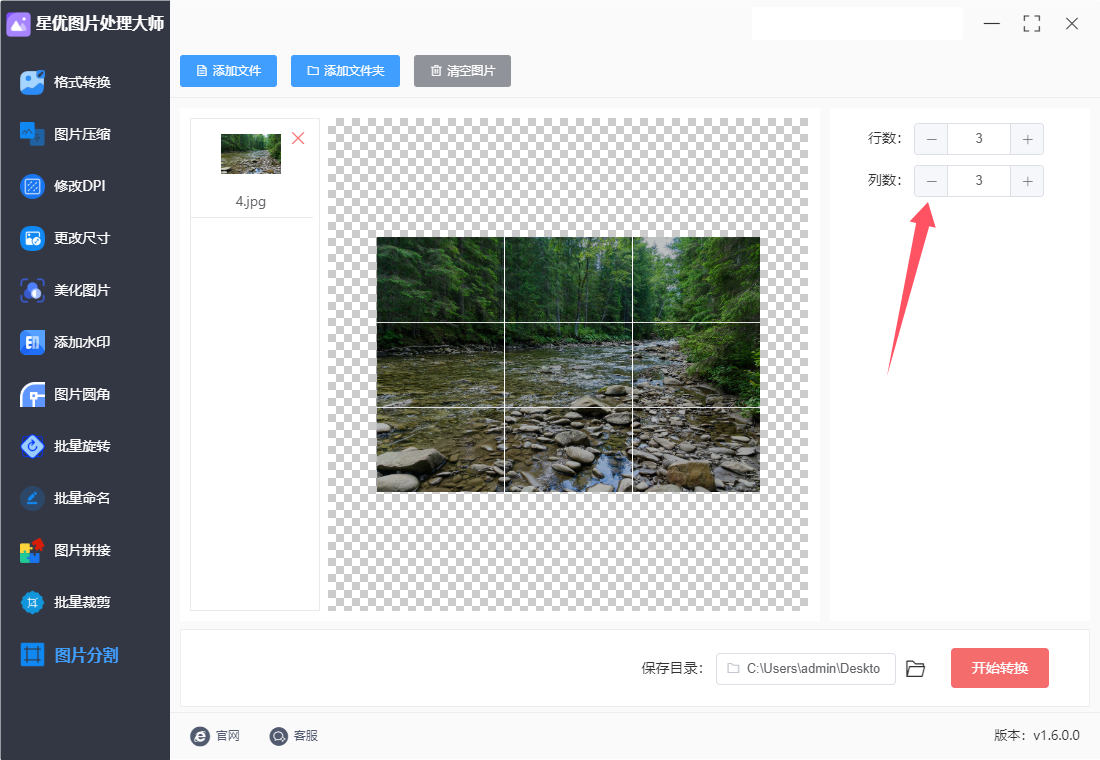
Task: Minimize the application window
Action: (991, 24)
